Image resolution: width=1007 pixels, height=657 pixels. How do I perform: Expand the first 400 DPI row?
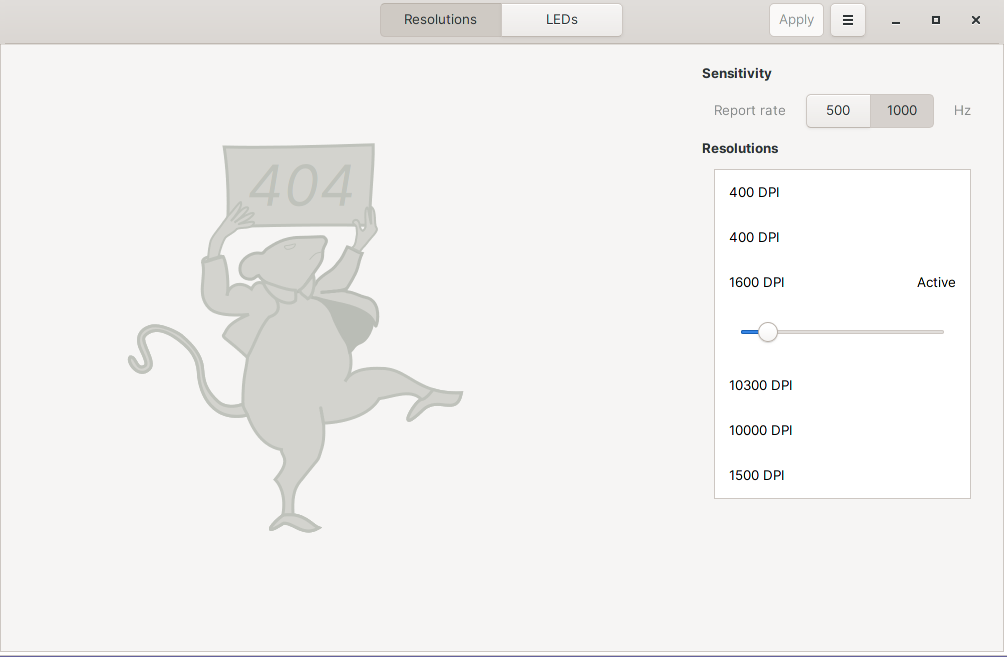click(842, 192)
